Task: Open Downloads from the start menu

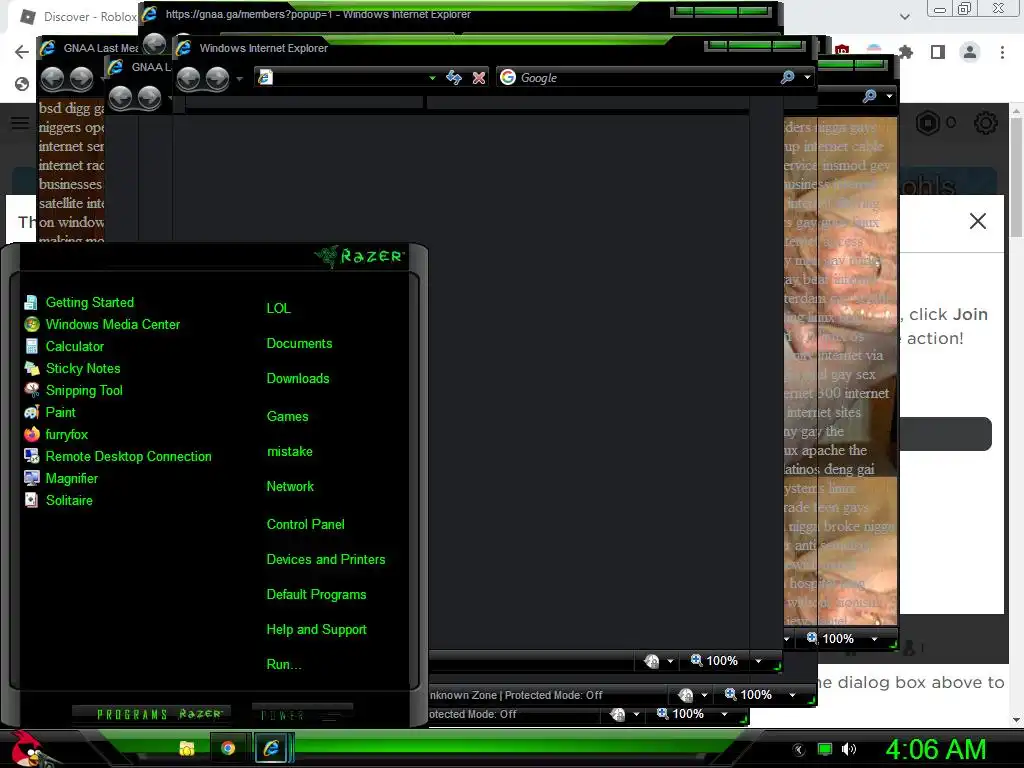Action: click(298, 379)
